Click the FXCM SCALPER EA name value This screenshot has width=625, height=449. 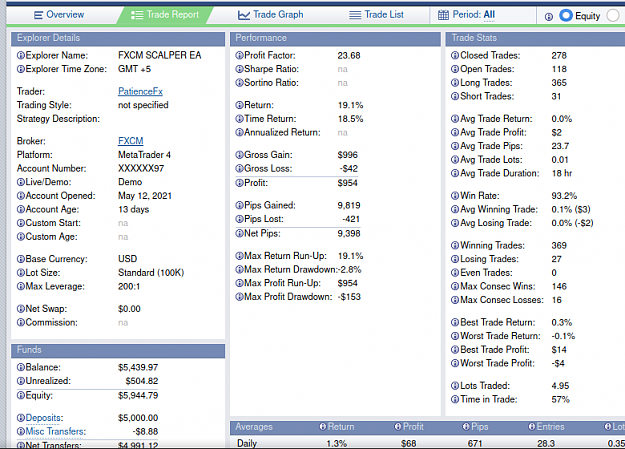pyautogui.click(x=159, y=55)
